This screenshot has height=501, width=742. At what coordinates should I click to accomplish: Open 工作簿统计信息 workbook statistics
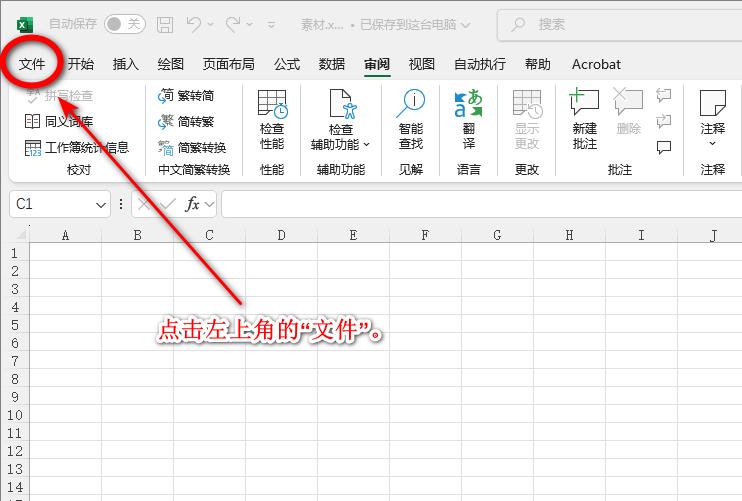click(x=76, y=148)
